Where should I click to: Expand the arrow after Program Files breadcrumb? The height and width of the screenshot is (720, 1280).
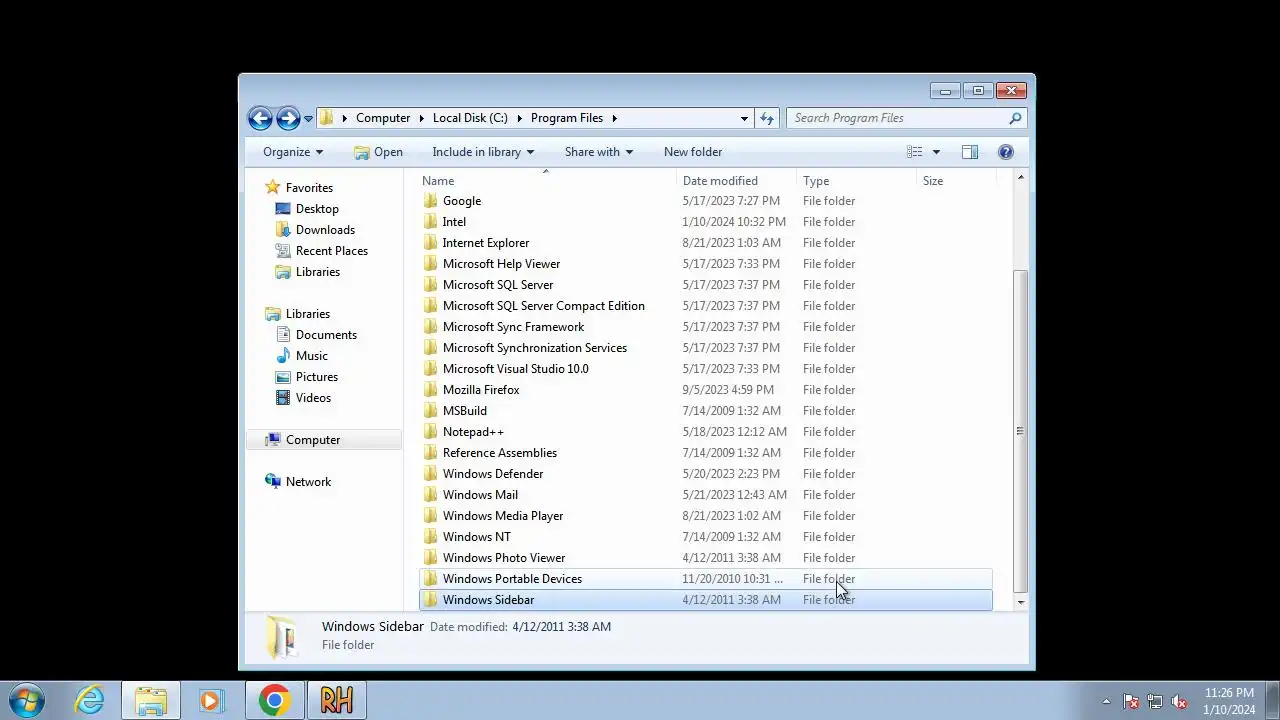(614, 118)
